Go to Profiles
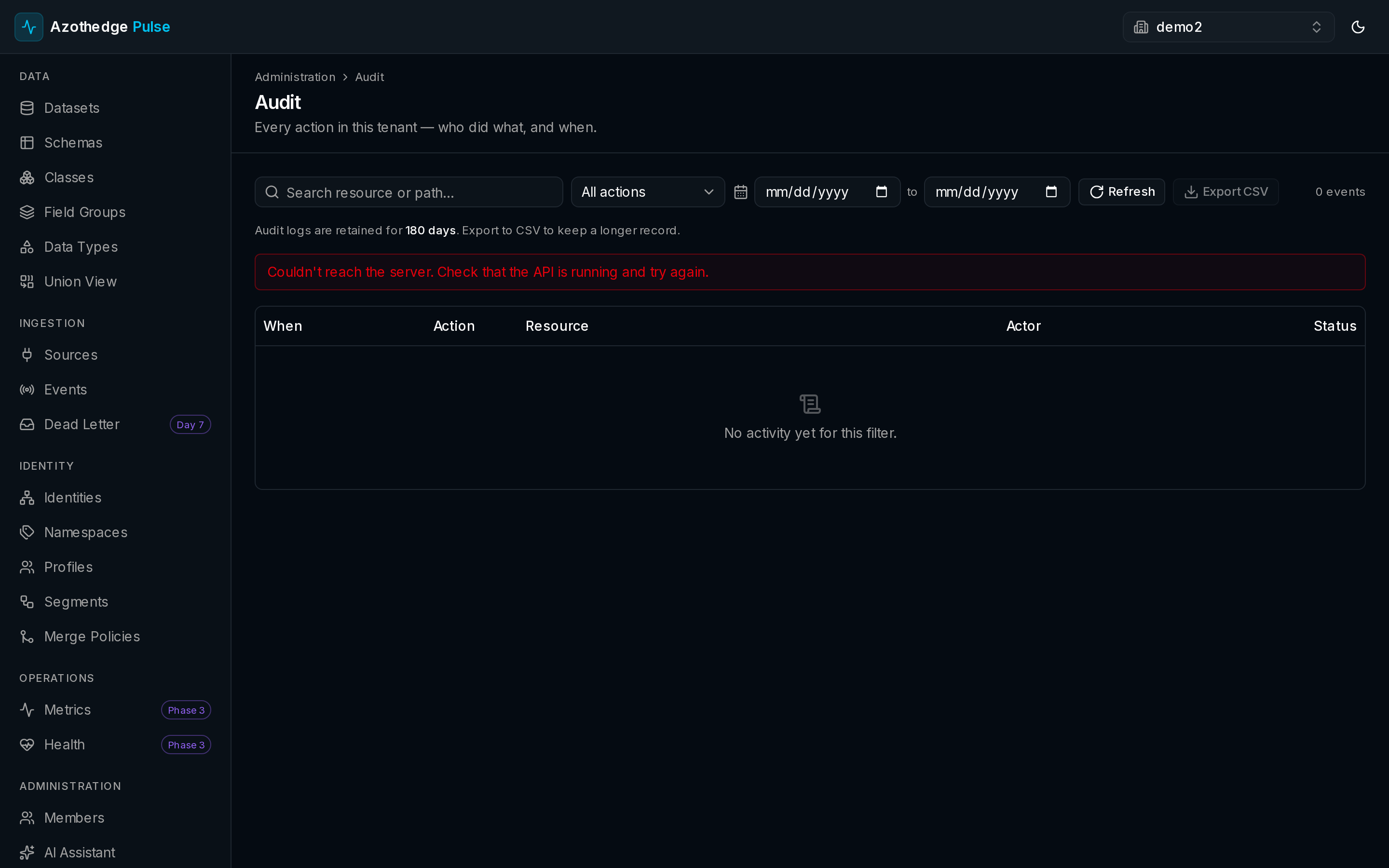 (115, 567)
